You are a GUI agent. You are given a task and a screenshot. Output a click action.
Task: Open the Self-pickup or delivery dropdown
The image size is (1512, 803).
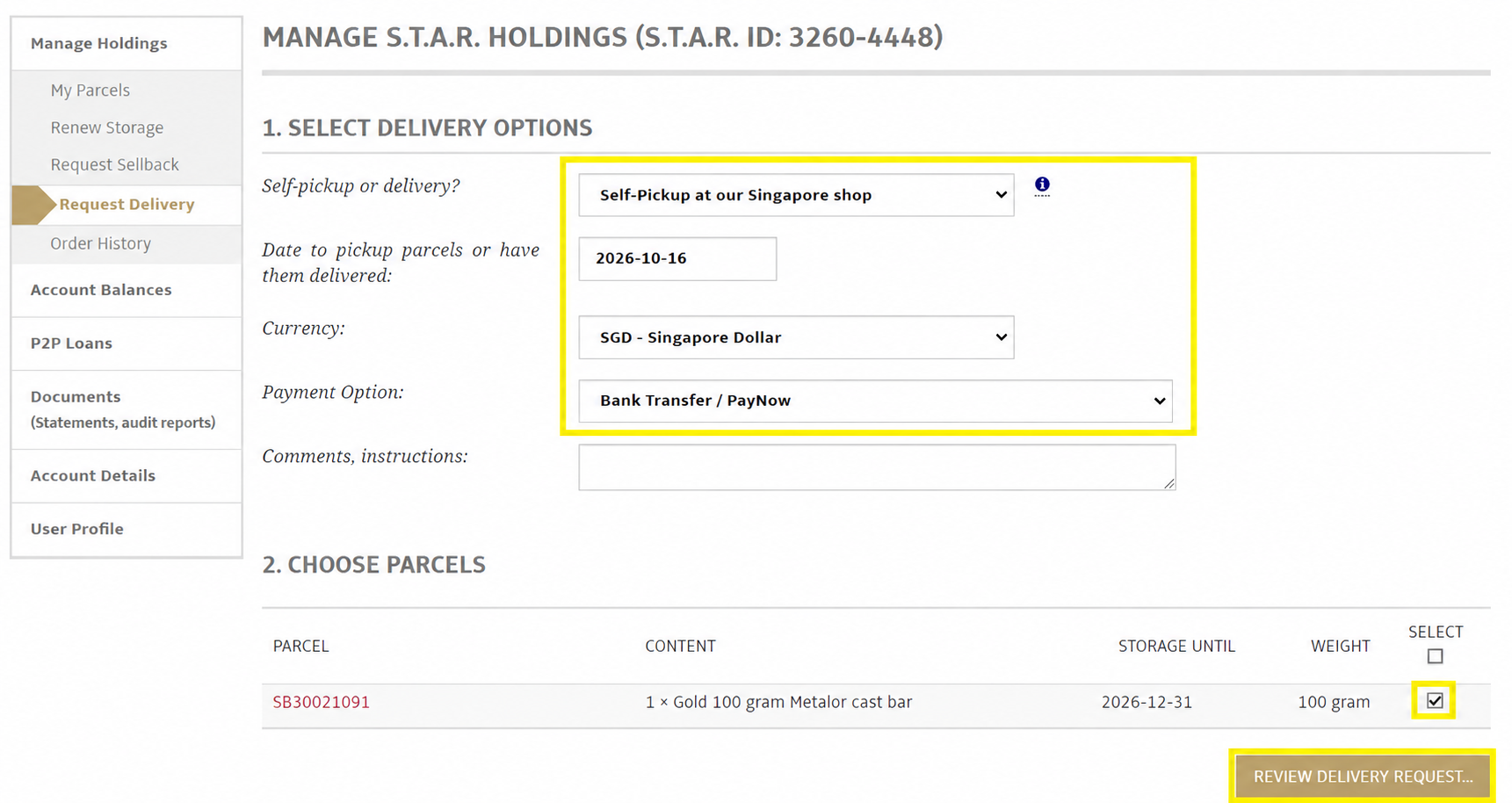coord(796,195)
